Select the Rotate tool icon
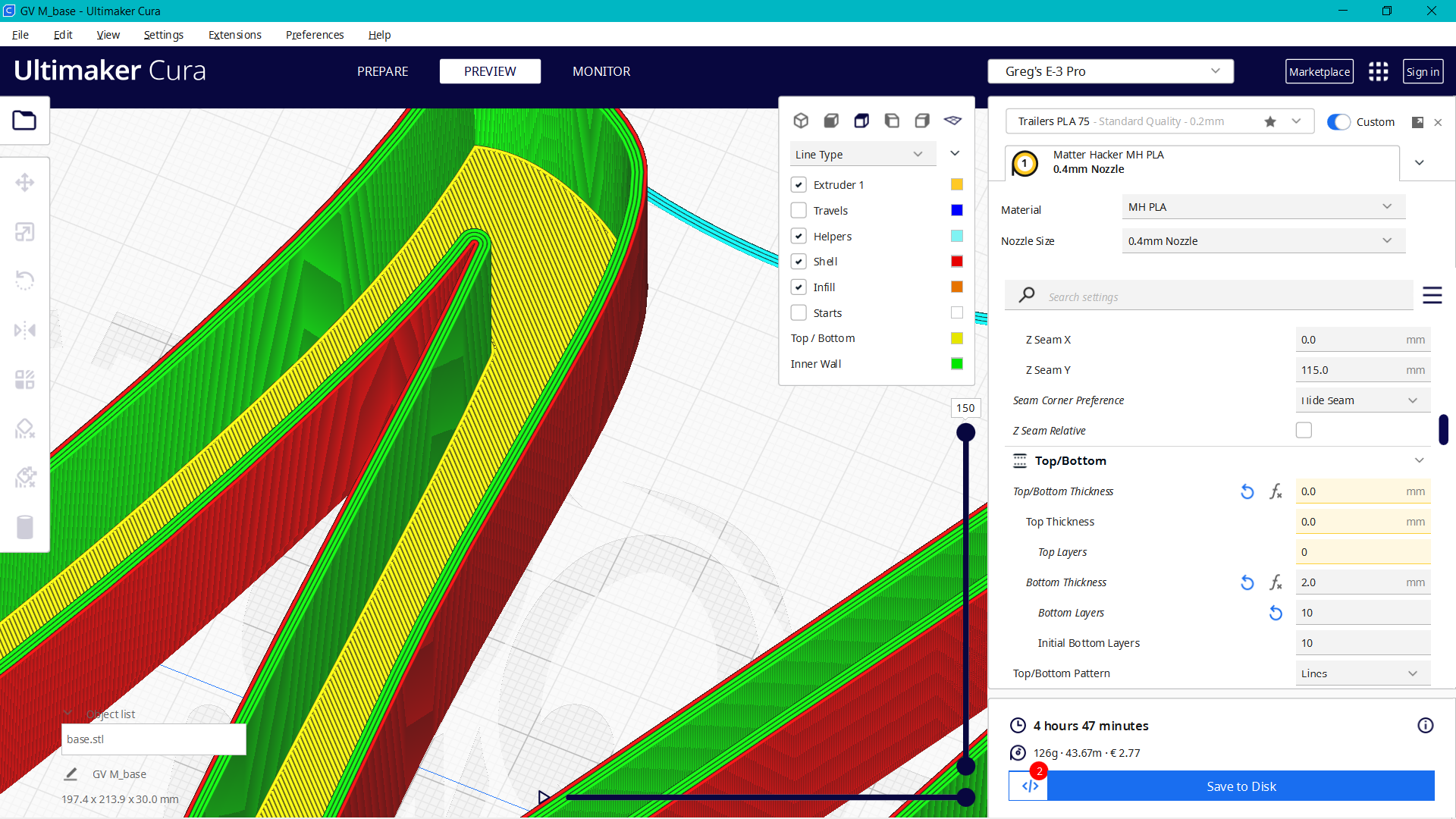Screen dimensions: 1456x819 pyautogui.click(x=24, y=281)
